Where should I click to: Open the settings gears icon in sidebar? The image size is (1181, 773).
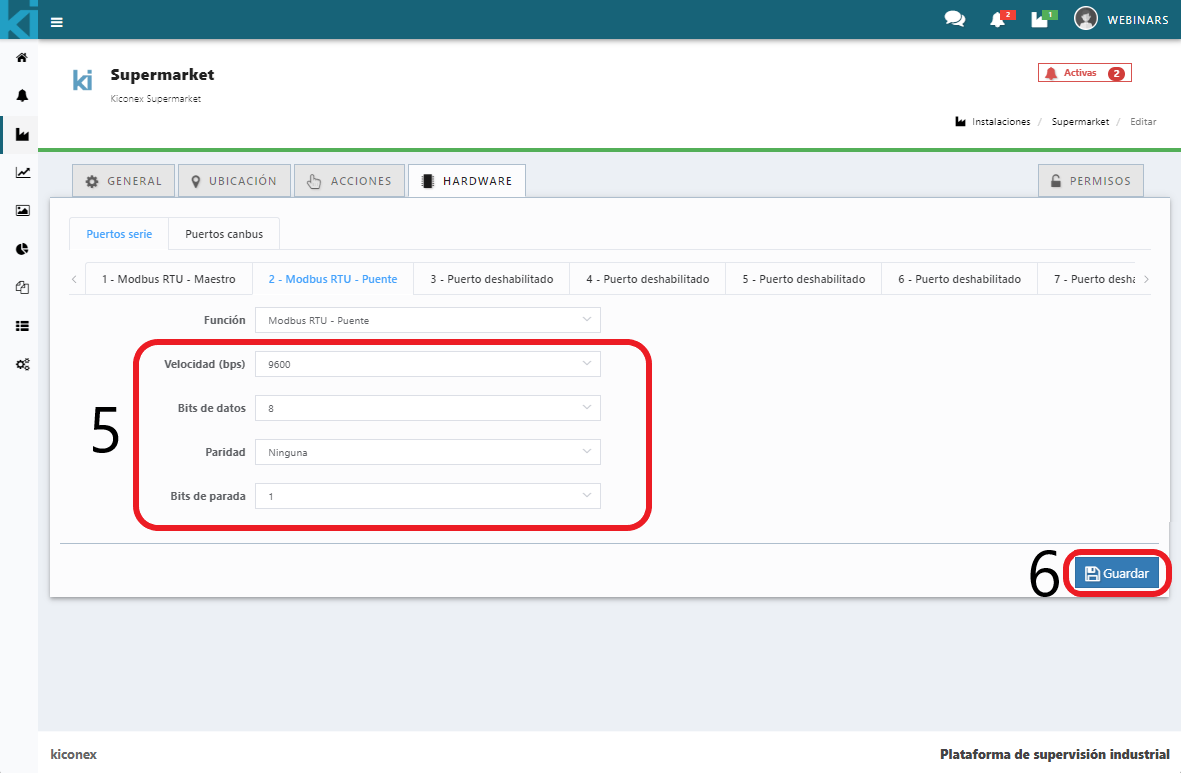click(x=22, y=364)
